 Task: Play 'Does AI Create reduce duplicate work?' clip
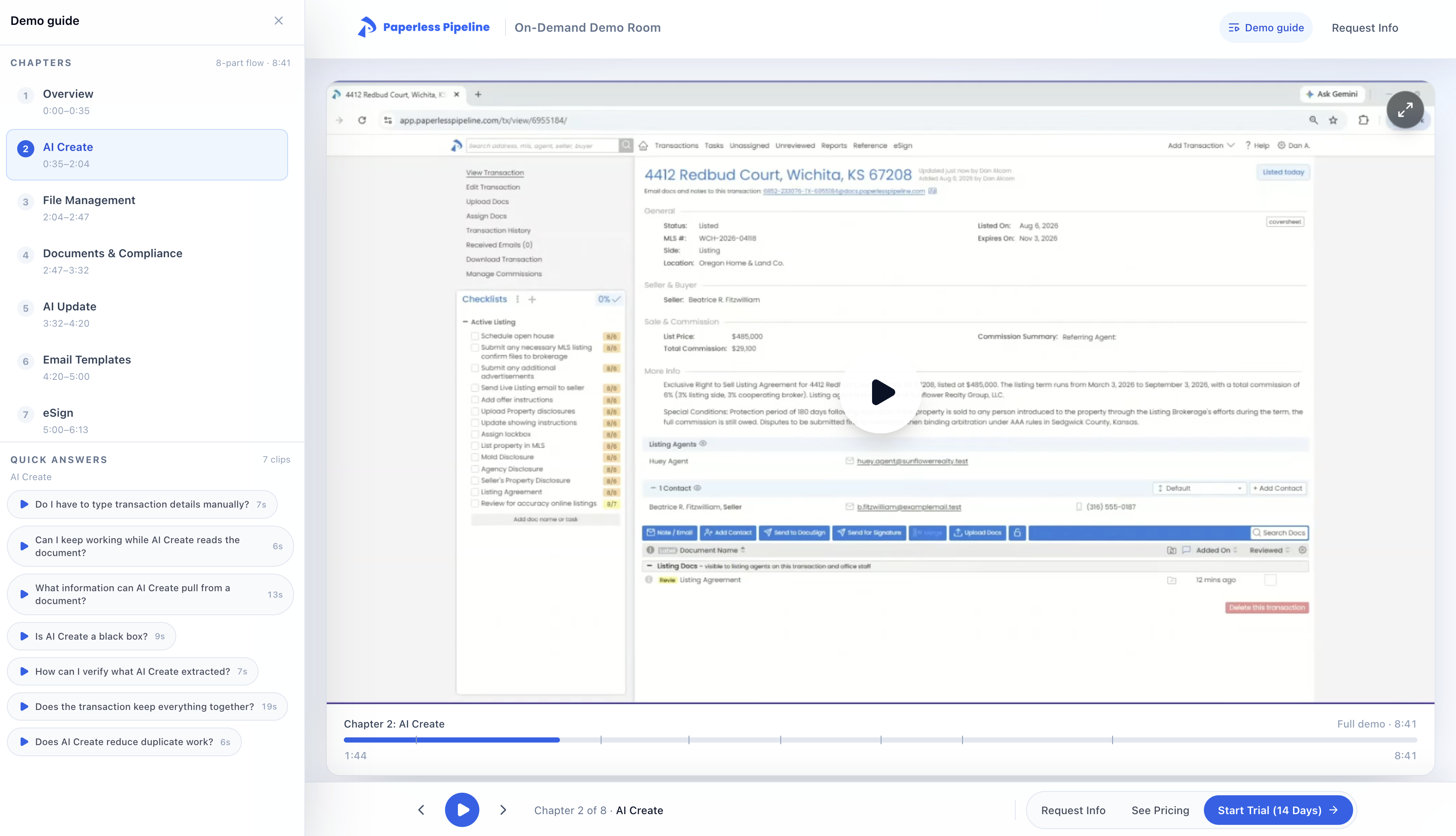point(124,742)
